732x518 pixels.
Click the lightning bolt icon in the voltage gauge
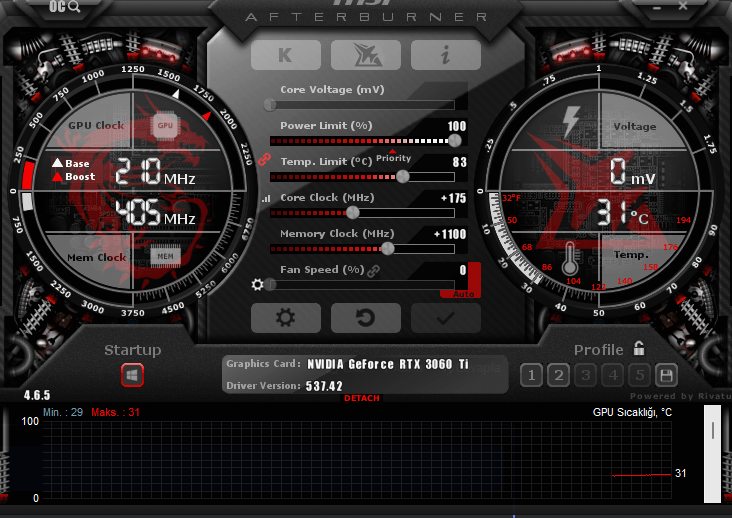[571, 121]
